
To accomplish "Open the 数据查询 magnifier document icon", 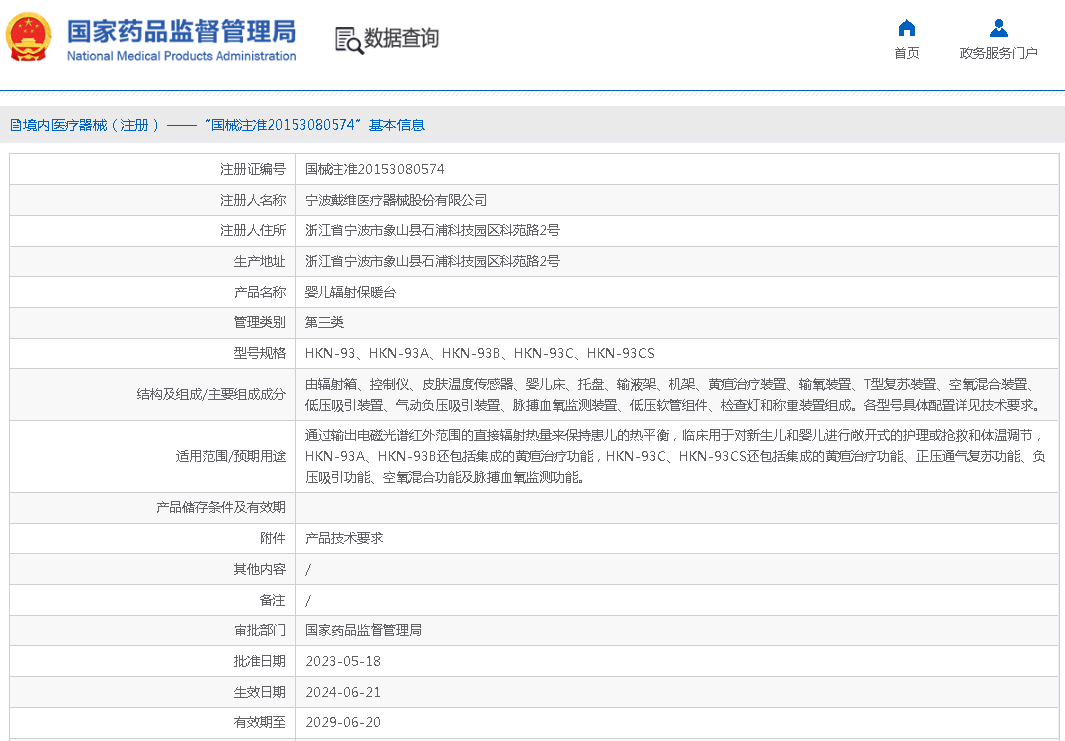I will (x=349, y=40).
